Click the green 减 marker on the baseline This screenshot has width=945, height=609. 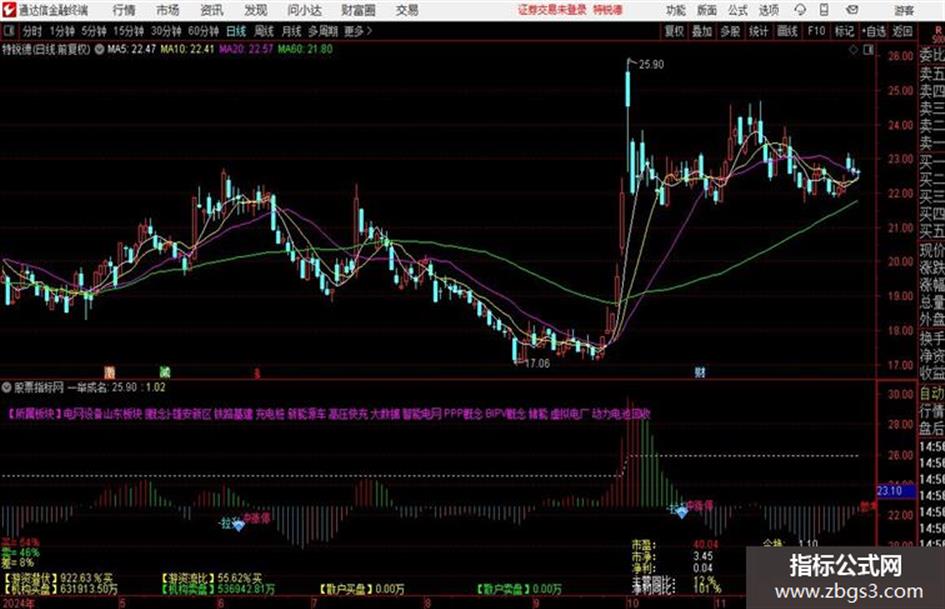165,372
